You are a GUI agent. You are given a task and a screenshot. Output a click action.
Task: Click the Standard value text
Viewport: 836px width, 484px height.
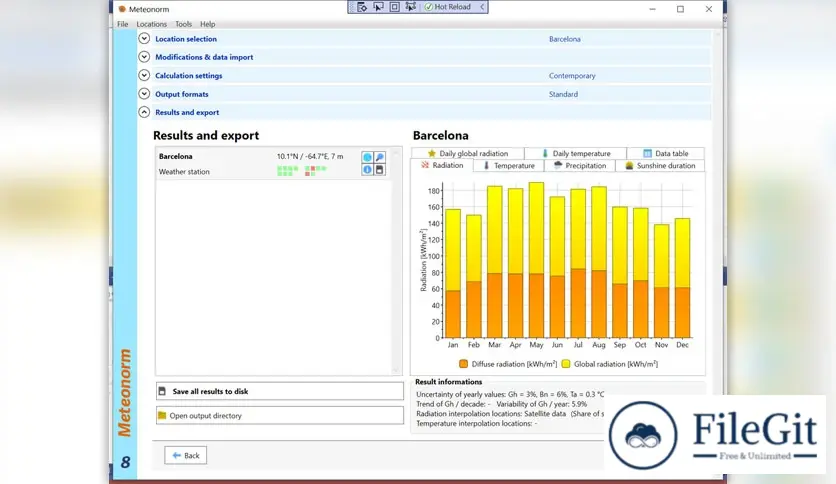pyautogui.click(x=563, y=94)
